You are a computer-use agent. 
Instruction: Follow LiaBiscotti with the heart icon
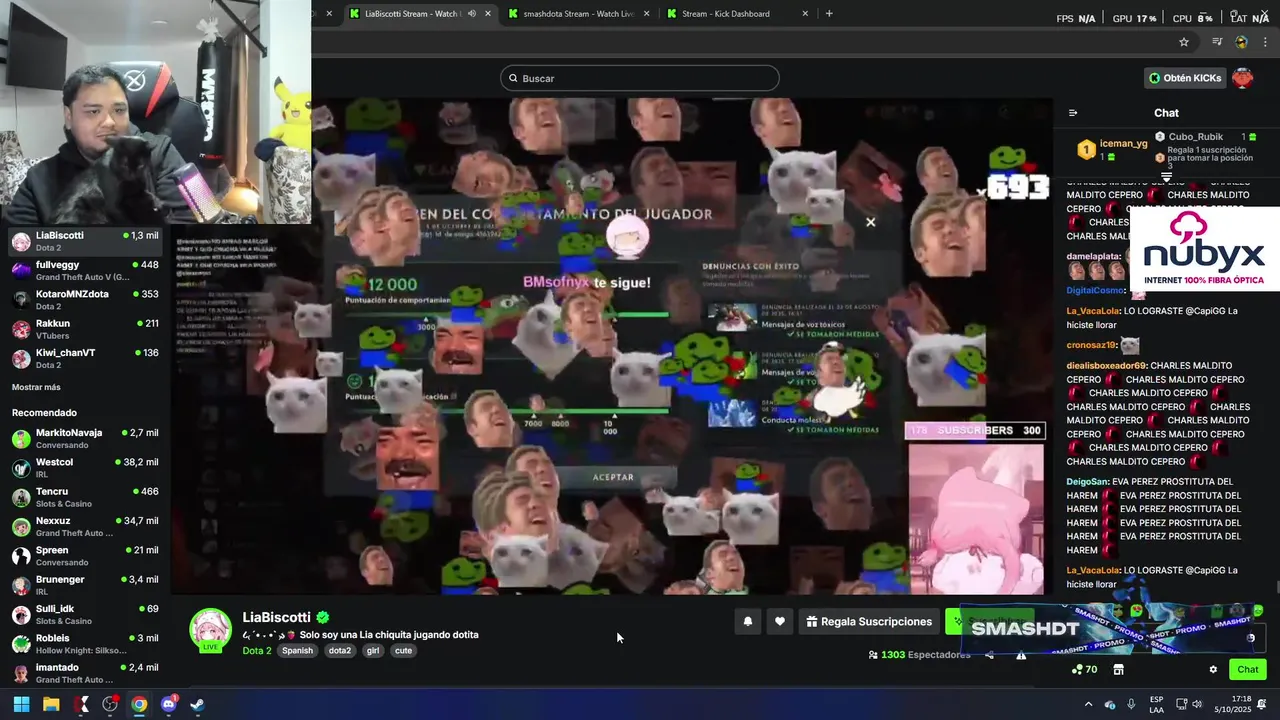pyautogui.click(x=780, y=621)
